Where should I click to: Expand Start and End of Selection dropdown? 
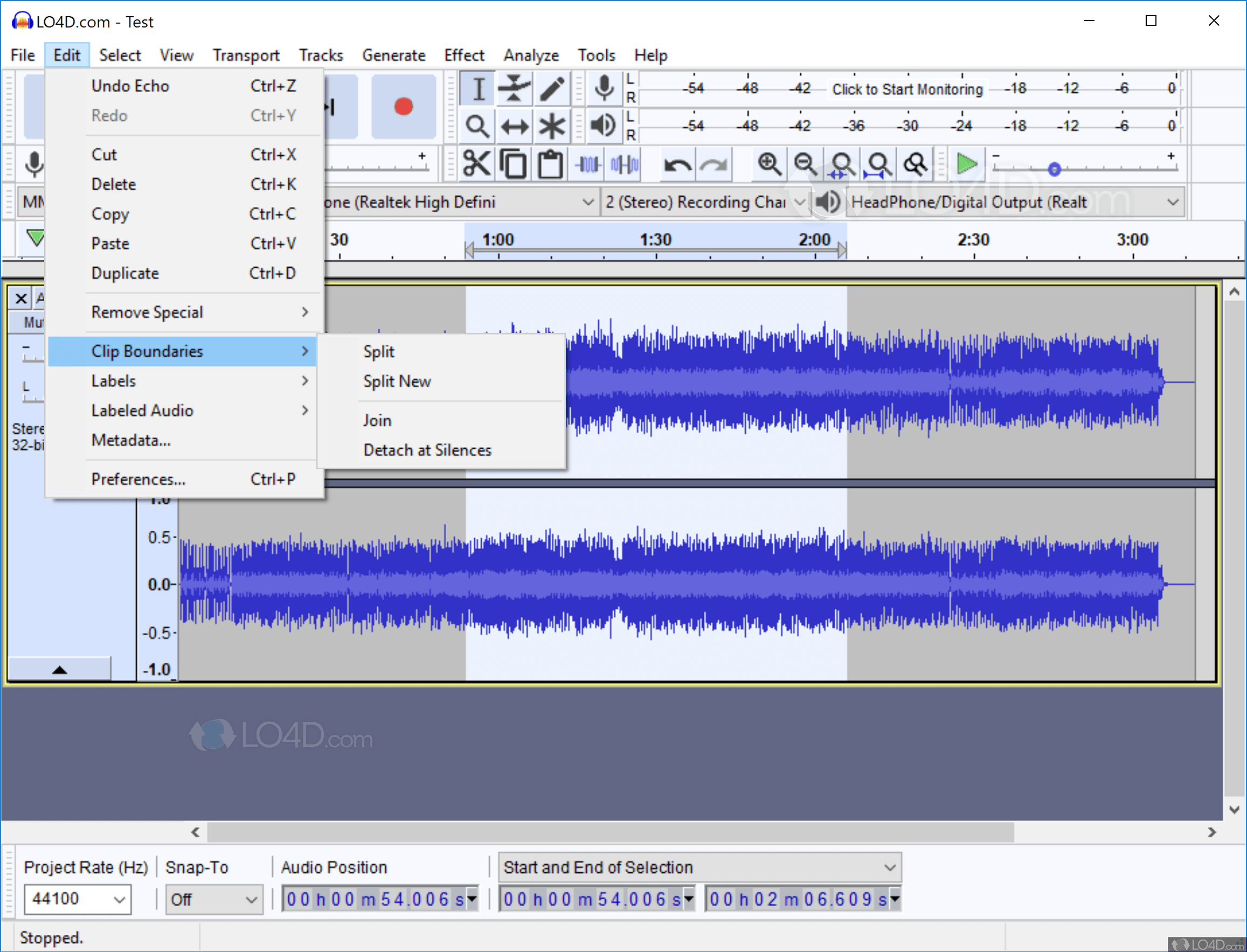tap(889, 867)
